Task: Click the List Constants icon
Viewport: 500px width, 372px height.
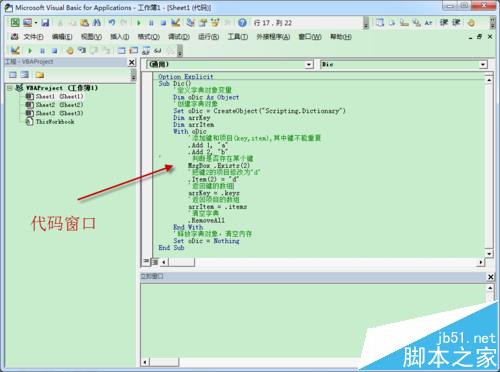Action: [x=392, y=23]
